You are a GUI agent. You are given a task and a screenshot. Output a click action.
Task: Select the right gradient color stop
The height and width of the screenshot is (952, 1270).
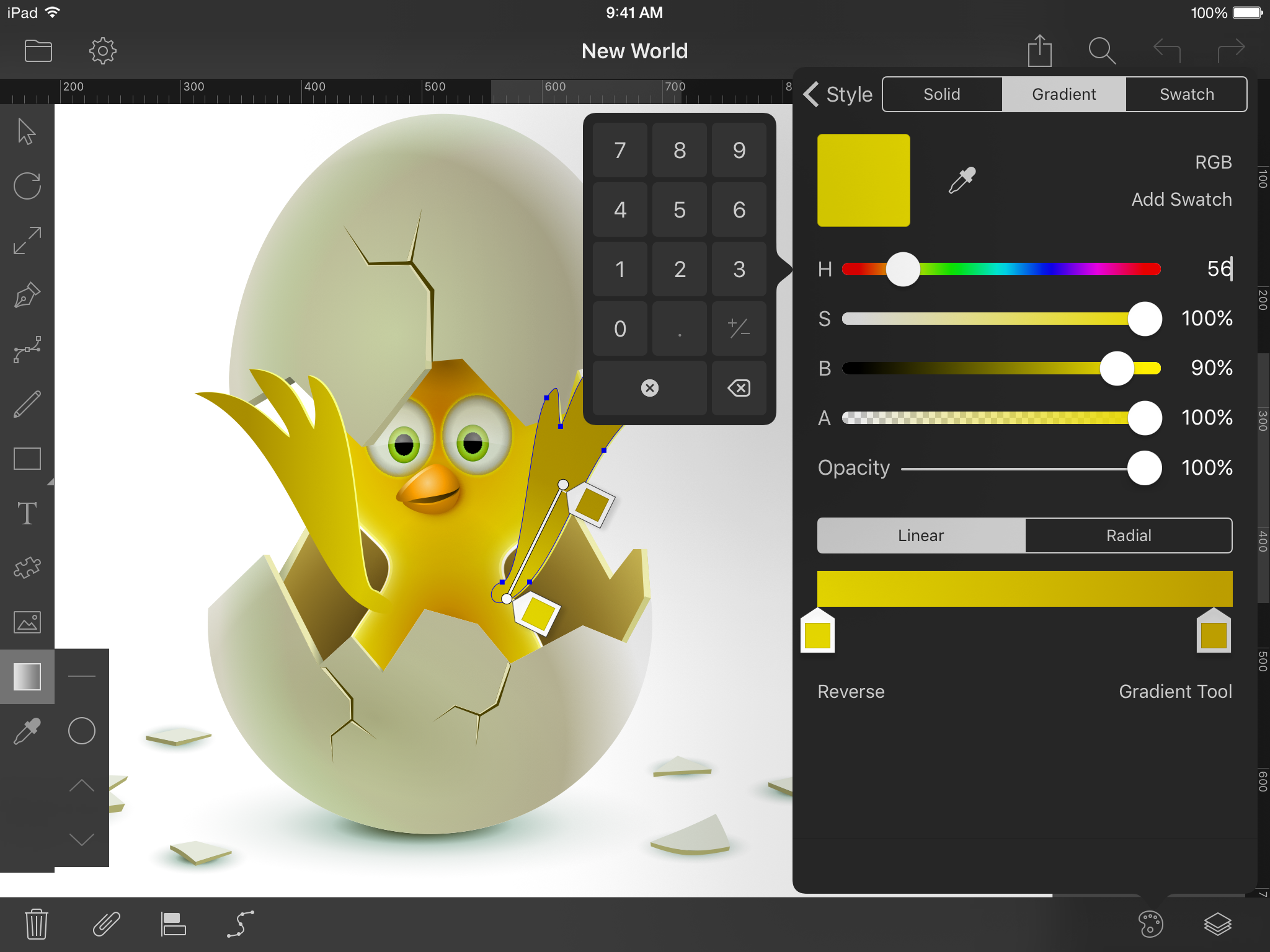tap(1213, 632)
